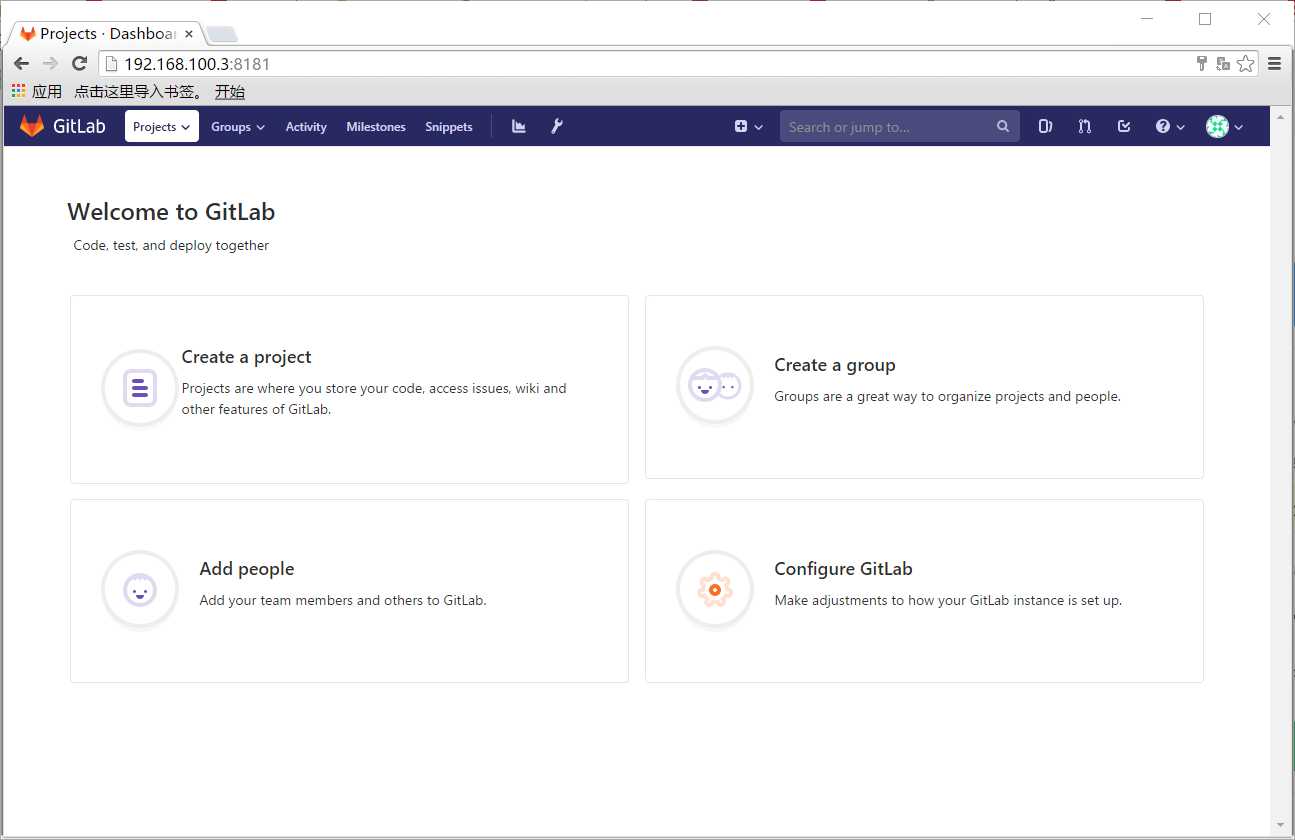Open a new browser tab
The height and width of the screenshot is (840, 1295).
pos(221,35)
